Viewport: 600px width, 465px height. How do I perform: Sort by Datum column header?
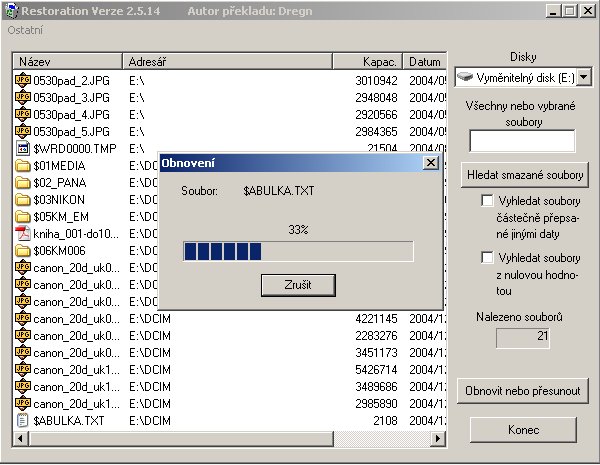point(424,61)
